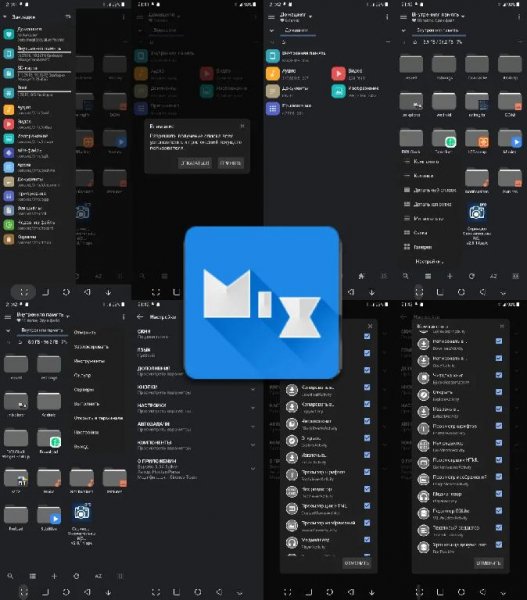Toggle 'Просмотр изображений' checkbox in bottom-third components list

[x=367, y=523]
